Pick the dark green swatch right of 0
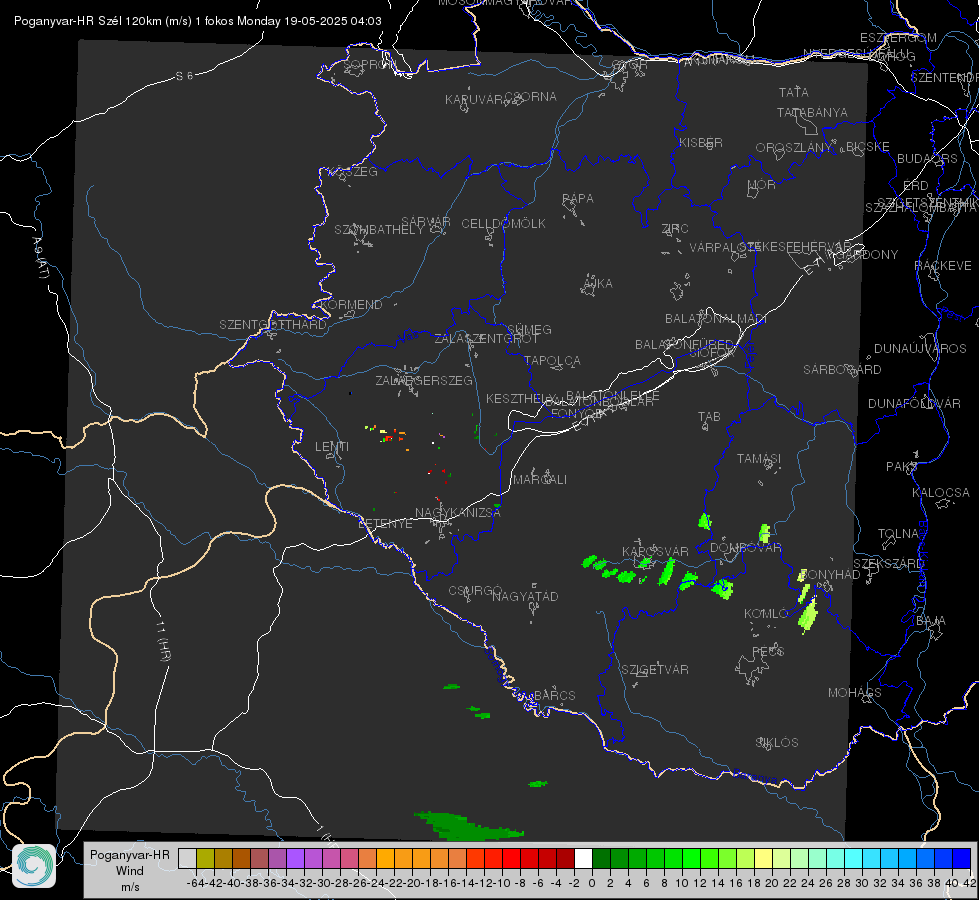This screenshot has height=900, width=979. 601,858
